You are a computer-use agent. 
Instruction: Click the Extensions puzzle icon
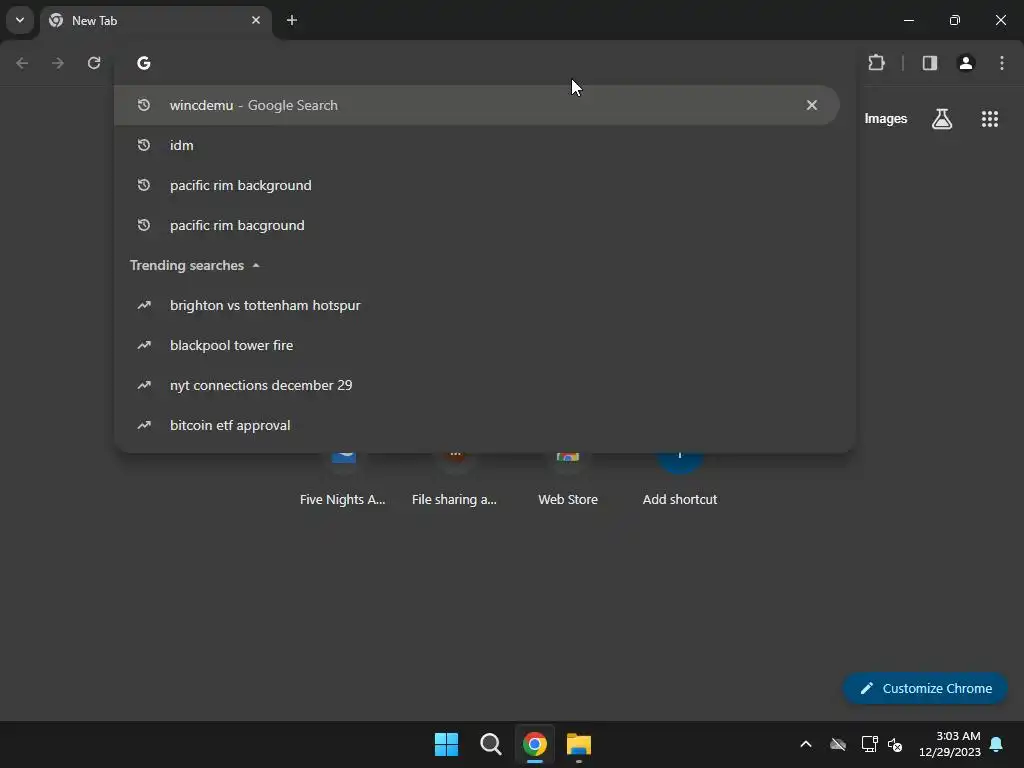[x=876, y=63]
